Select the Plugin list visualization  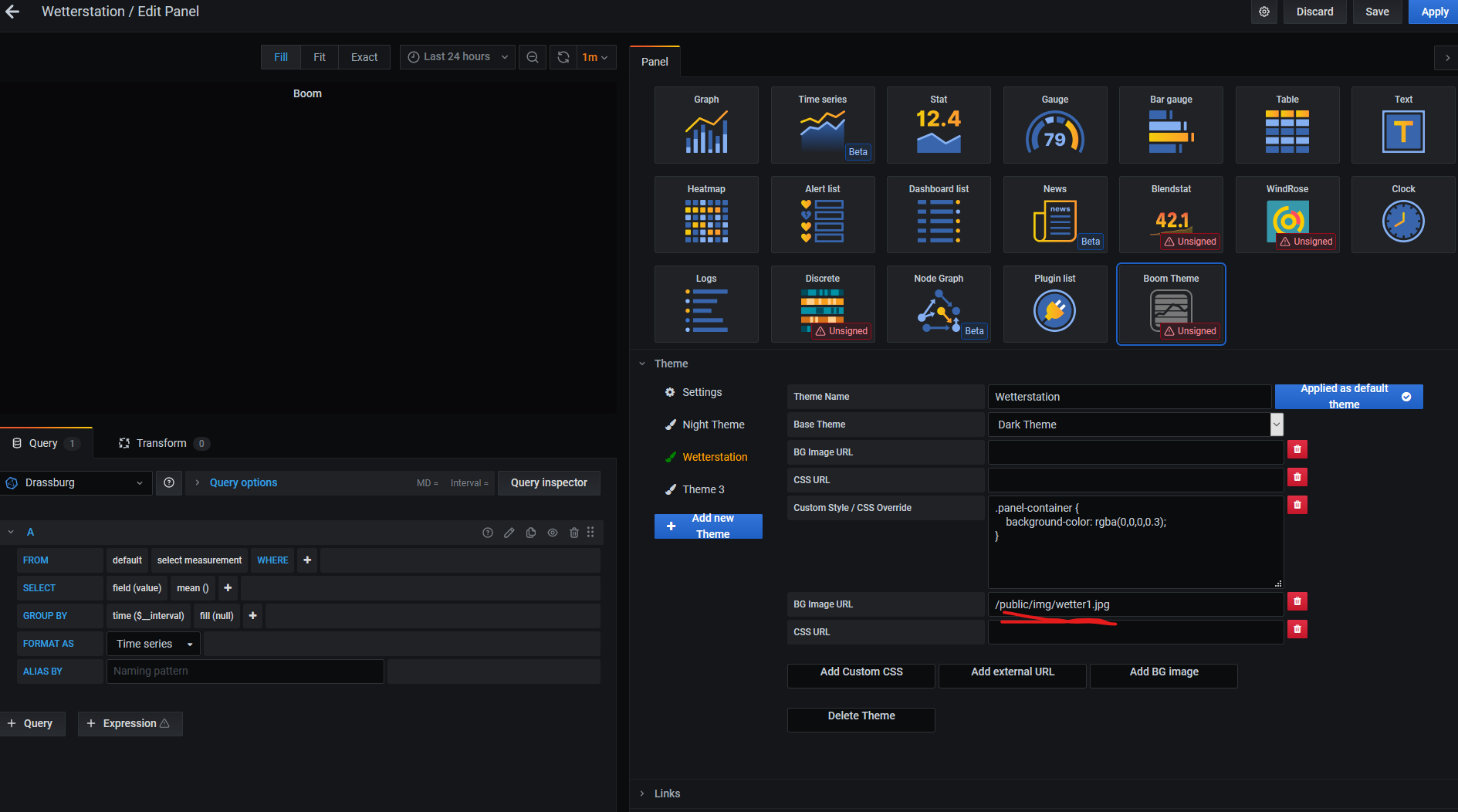(1055, 304)
